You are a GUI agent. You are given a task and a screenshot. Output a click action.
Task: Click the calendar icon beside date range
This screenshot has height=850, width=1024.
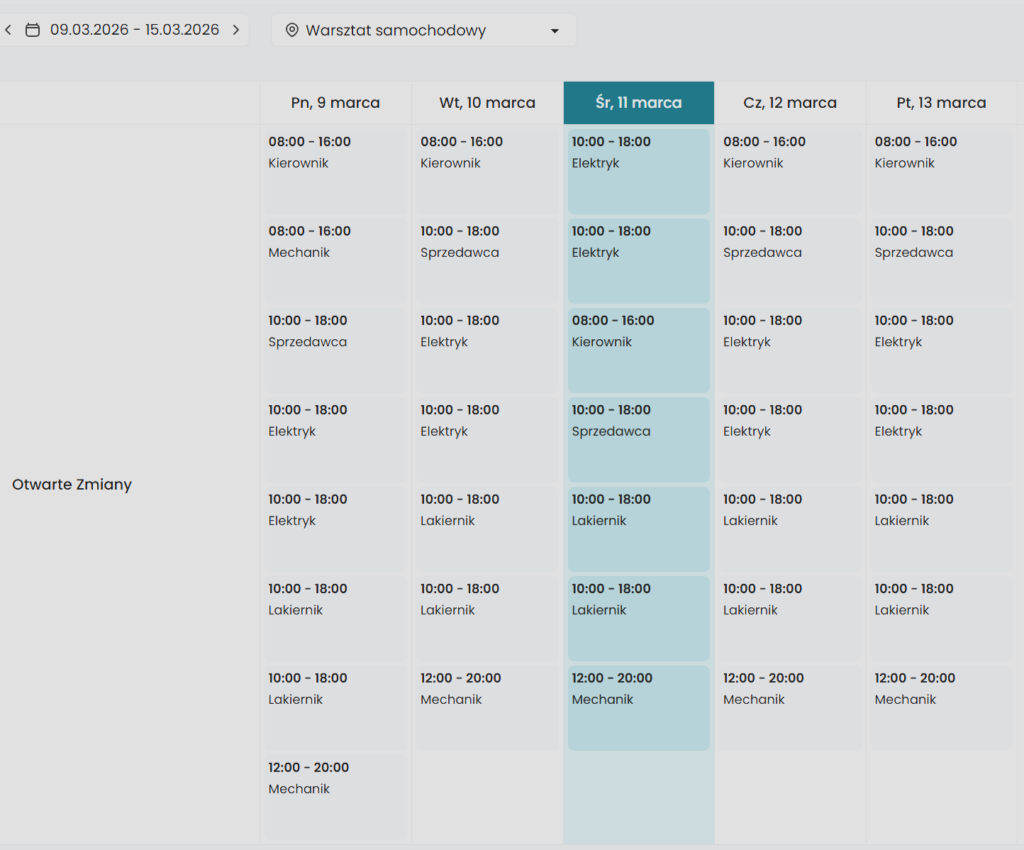coord(33,30)
